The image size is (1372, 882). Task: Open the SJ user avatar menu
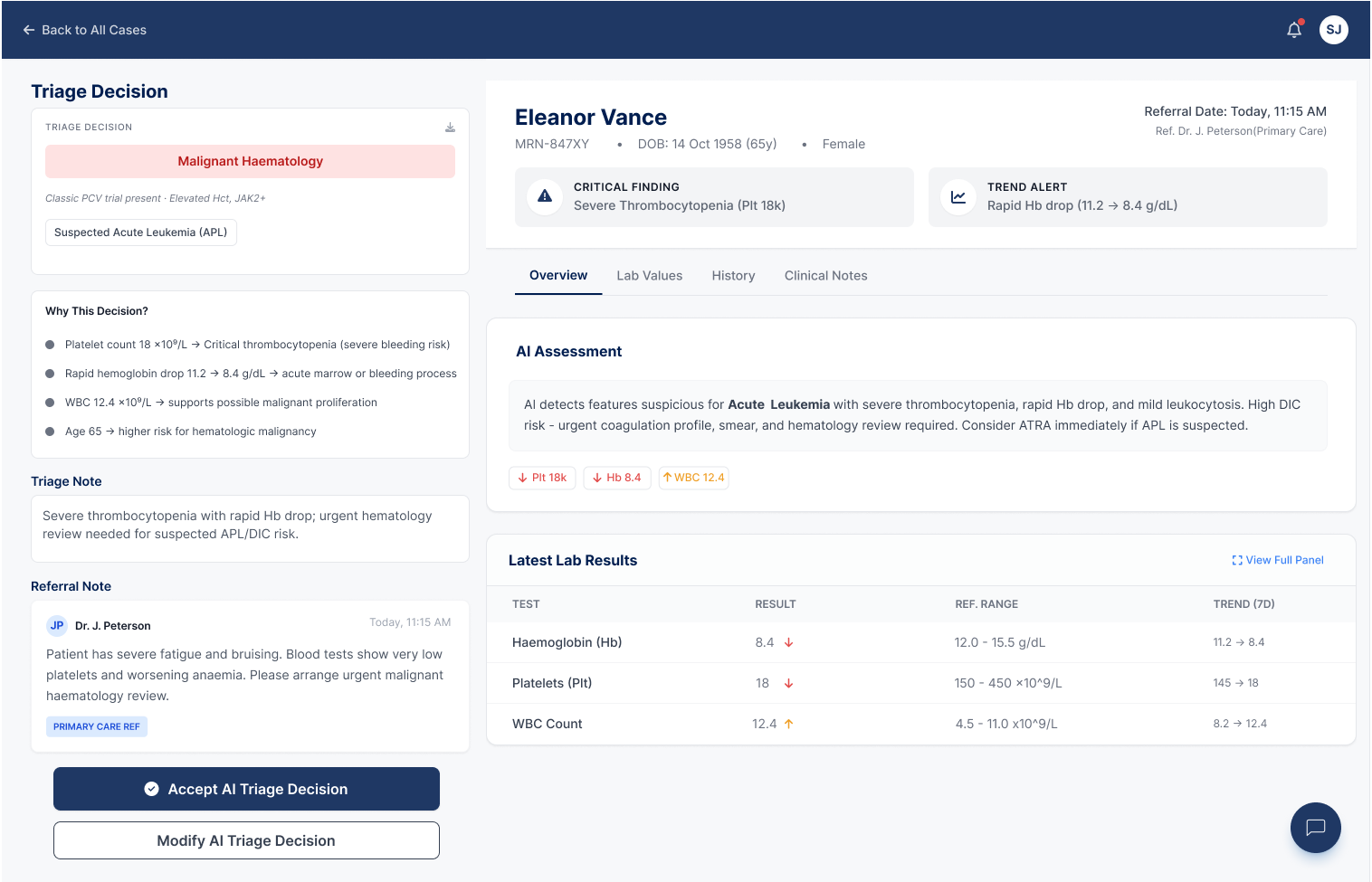pyautogui.click(x=1334, y=30)
